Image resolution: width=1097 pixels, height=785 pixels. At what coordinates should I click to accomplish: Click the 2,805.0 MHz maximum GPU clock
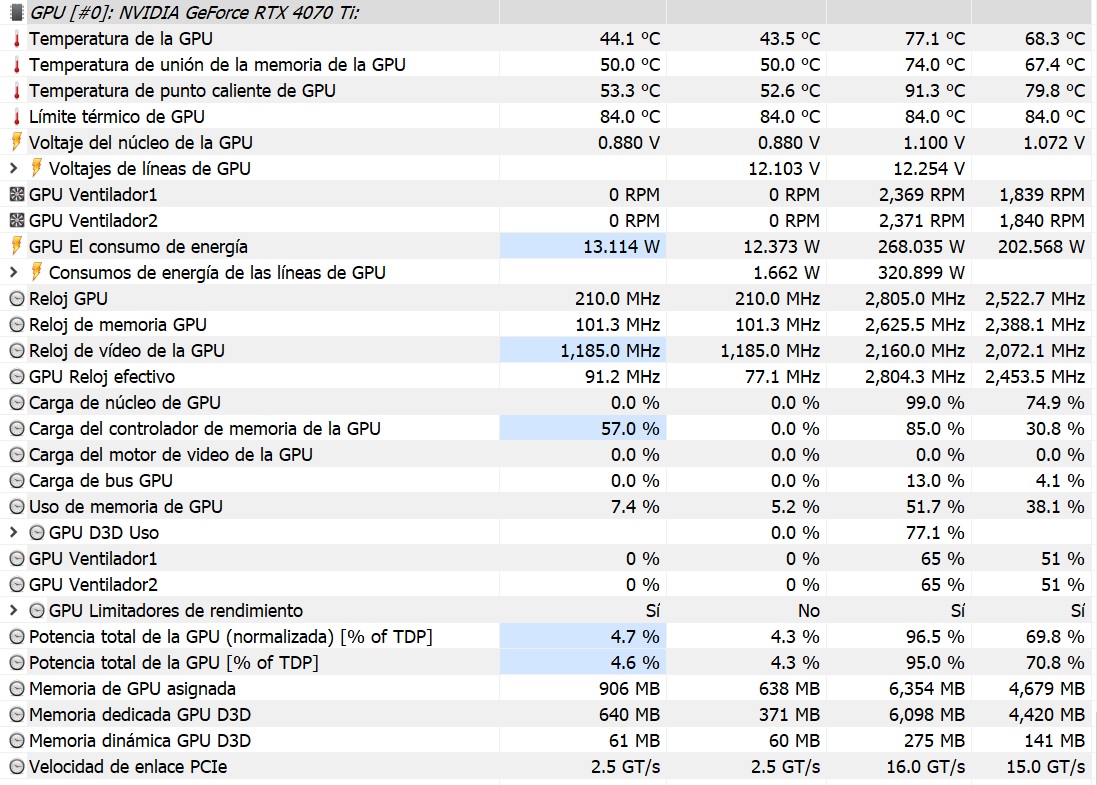pos(915,299)
